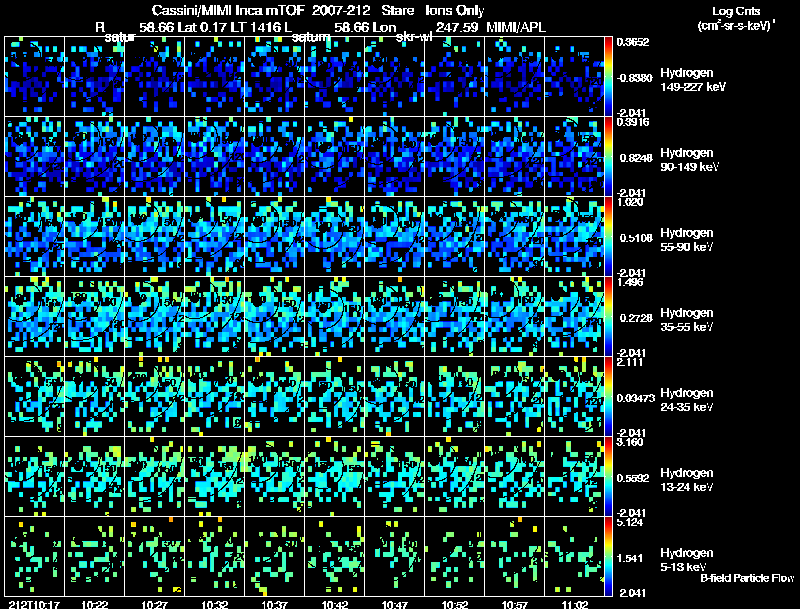Viewport: 800px width, 609px height.
Task: Select the colorbar value '0.03473'
Action: [x=636, y=398]
